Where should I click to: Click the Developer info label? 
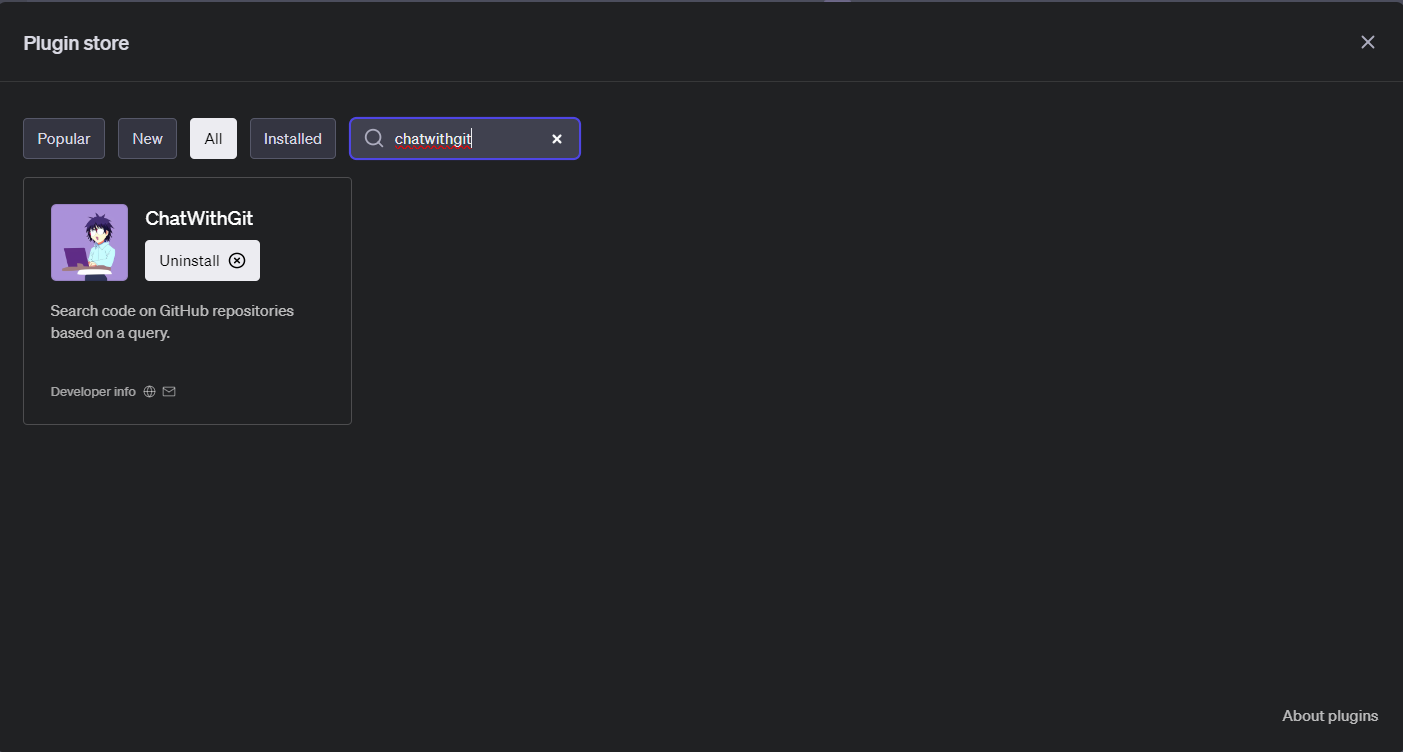point(93,391)
